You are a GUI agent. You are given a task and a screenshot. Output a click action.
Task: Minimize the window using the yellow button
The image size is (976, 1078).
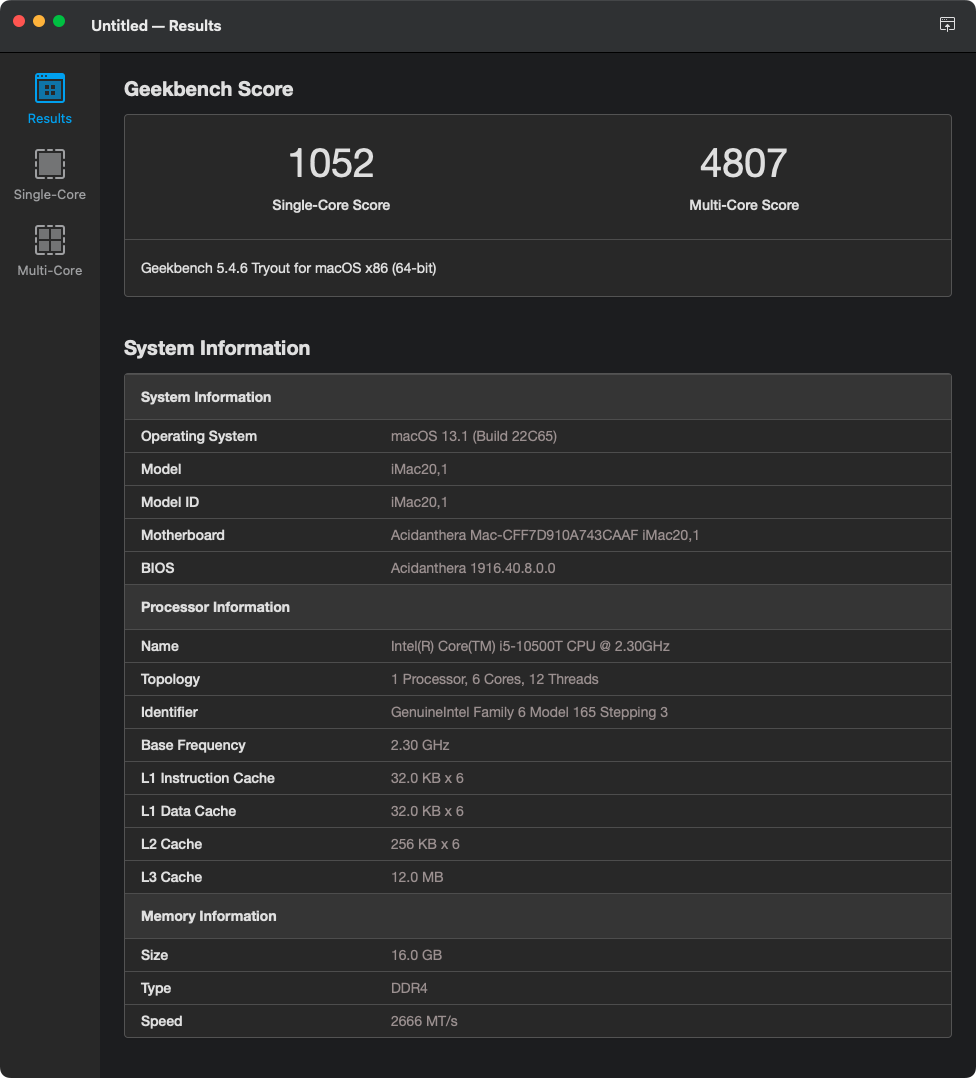pos(39,21)
